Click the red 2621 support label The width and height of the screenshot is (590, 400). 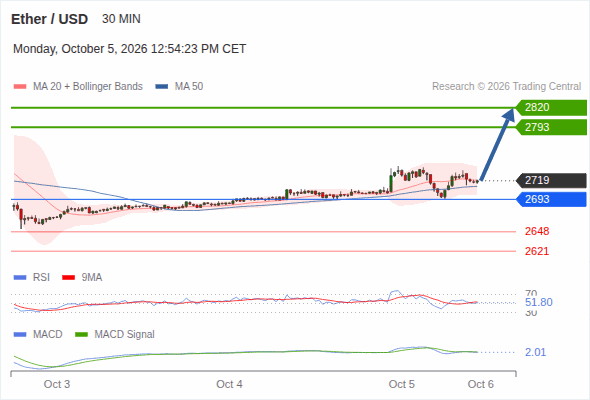click(x=537, y=251)
